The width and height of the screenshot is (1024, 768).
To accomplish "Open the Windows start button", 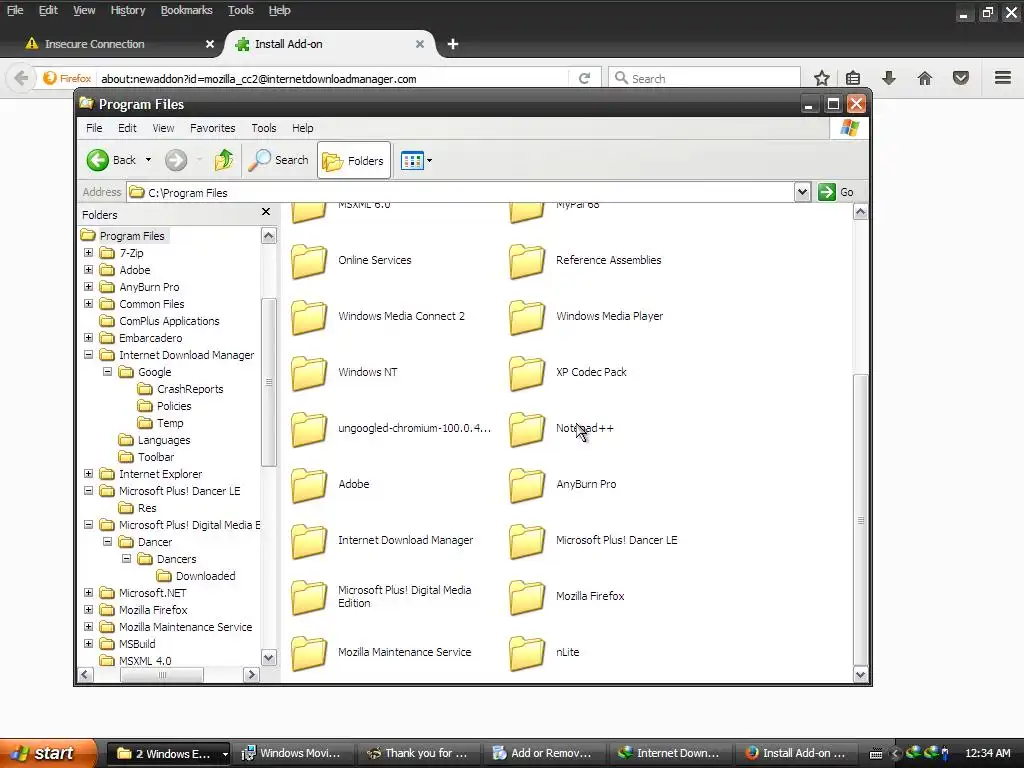I will pyautogui.click(x=47, y=753).
